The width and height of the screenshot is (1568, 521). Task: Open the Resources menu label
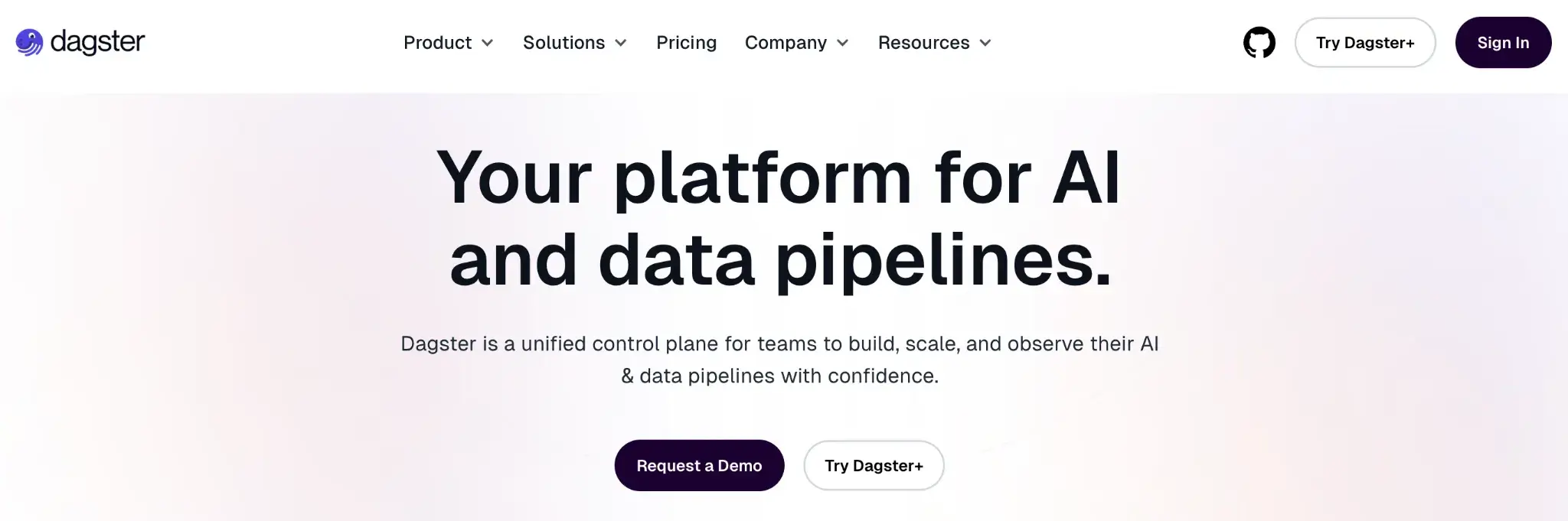(923, 43)
